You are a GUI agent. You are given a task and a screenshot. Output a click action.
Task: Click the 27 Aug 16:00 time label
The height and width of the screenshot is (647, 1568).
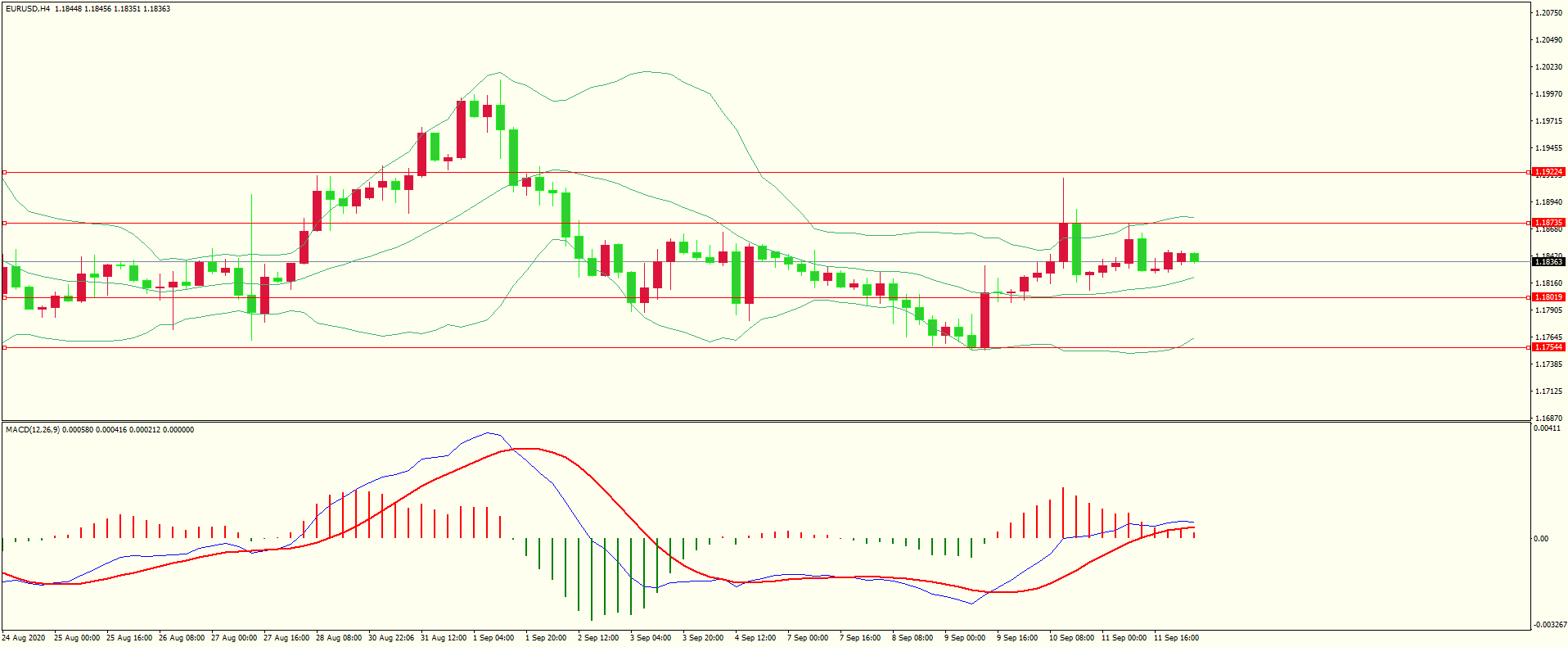click(286, 638)
